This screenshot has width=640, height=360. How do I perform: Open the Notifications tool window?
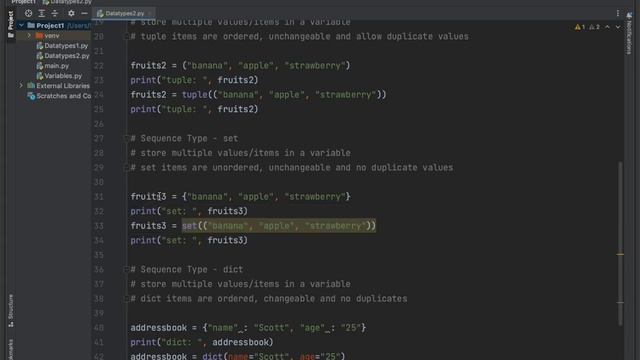pos(629,33)
